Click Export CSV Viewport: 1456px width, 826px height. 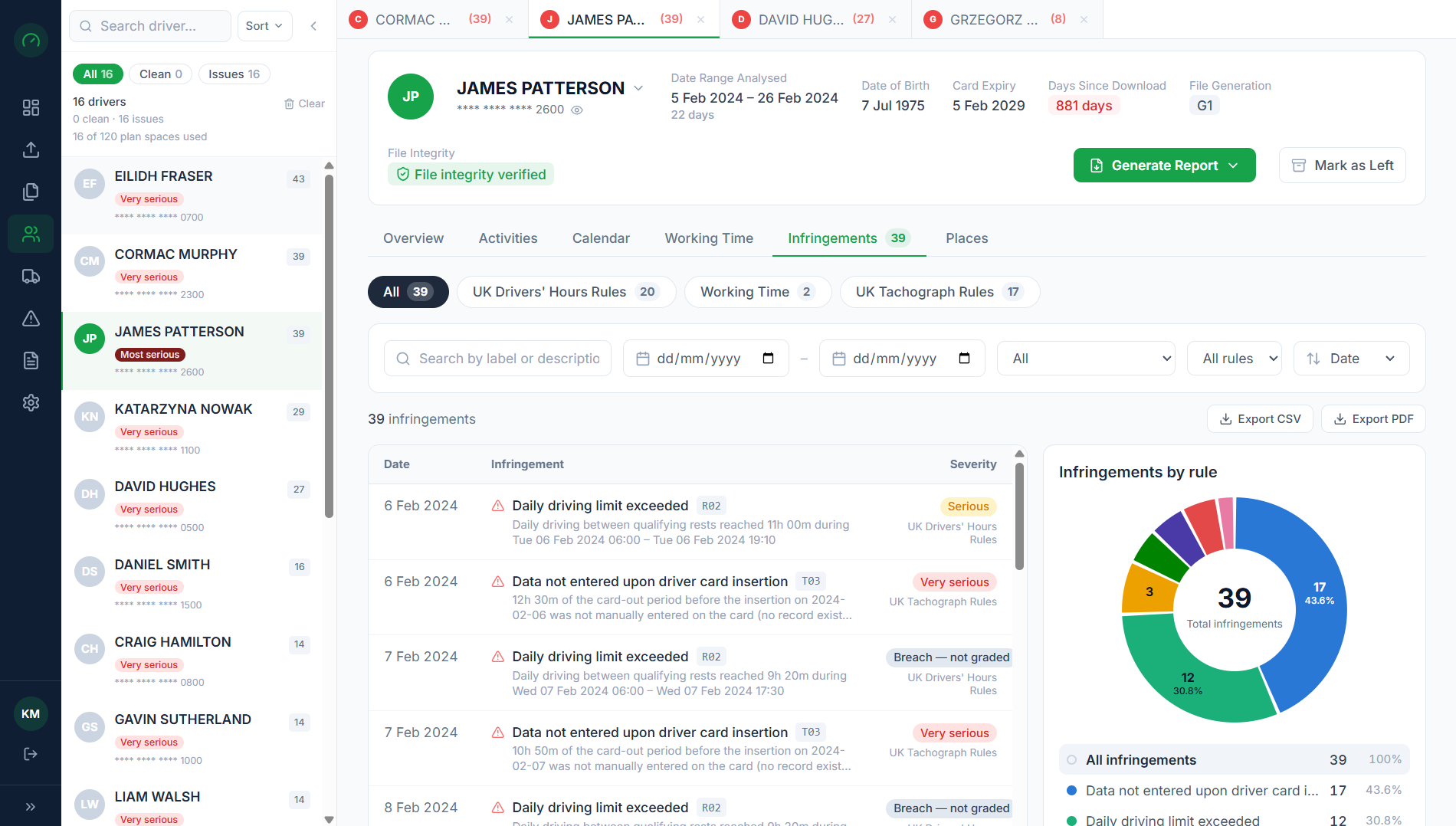click(1260, 419)
